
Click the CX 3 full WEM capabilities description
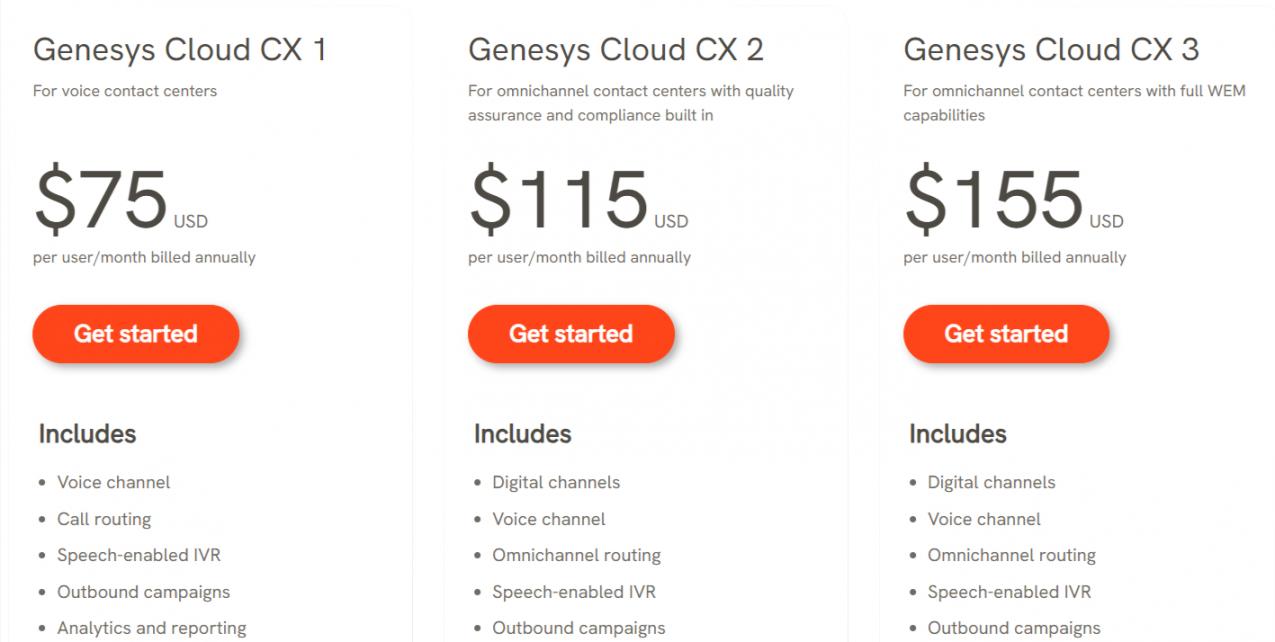[x=1074, y=103]
